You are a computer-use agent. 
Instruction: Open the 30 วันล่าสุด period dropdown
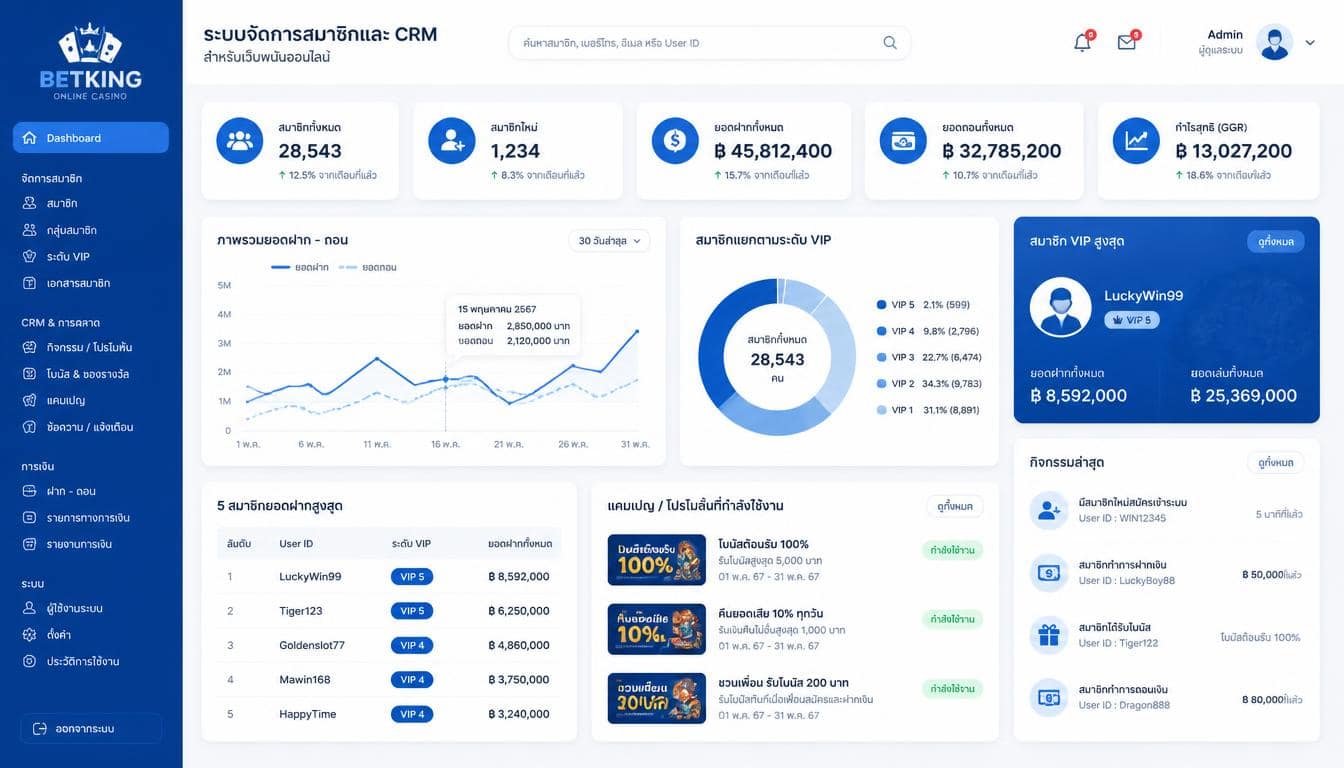[609, 241]
